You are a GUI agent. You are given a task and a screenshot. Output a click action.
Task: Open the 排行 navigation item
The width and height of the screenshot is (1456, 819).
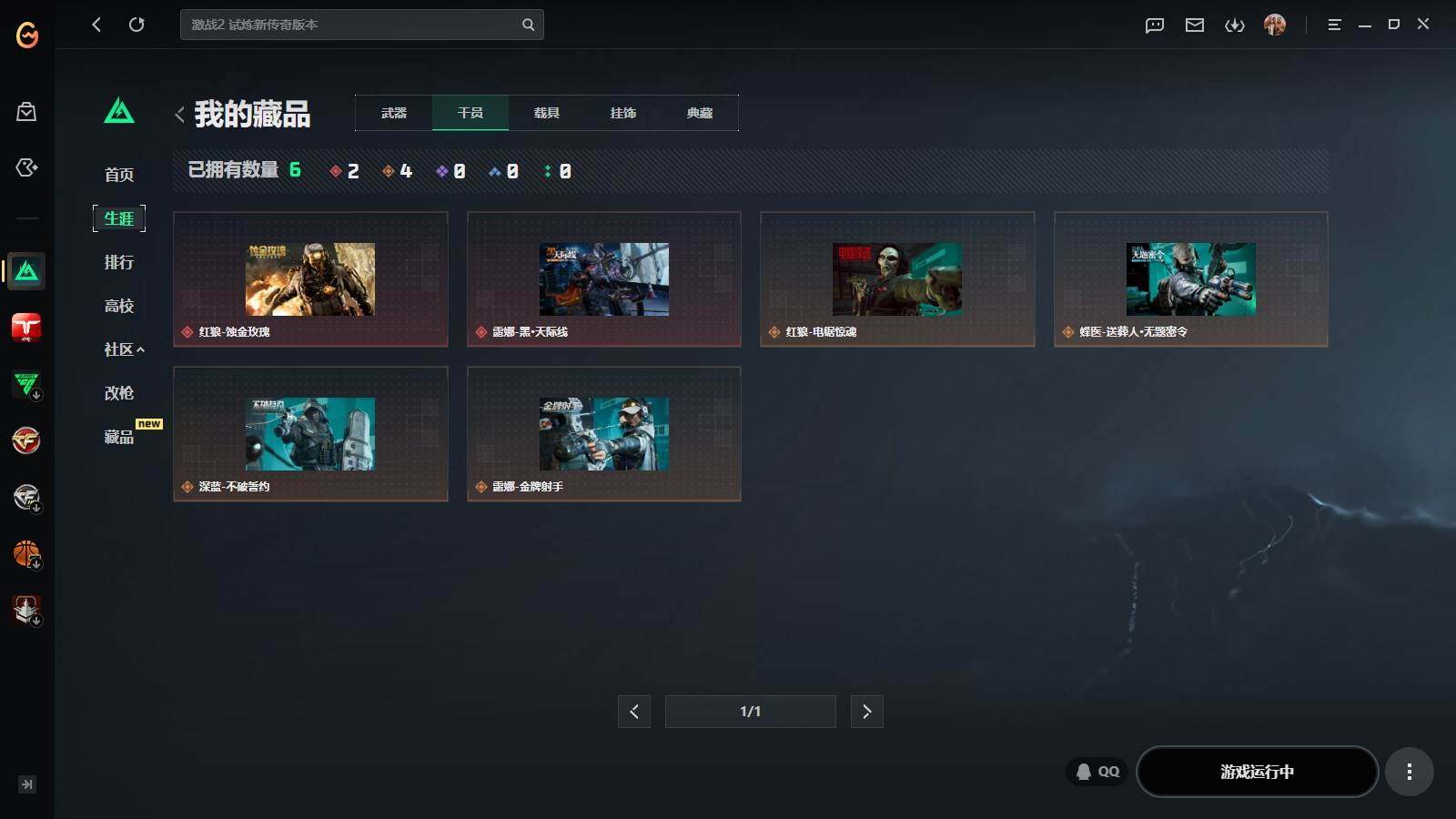119,262
